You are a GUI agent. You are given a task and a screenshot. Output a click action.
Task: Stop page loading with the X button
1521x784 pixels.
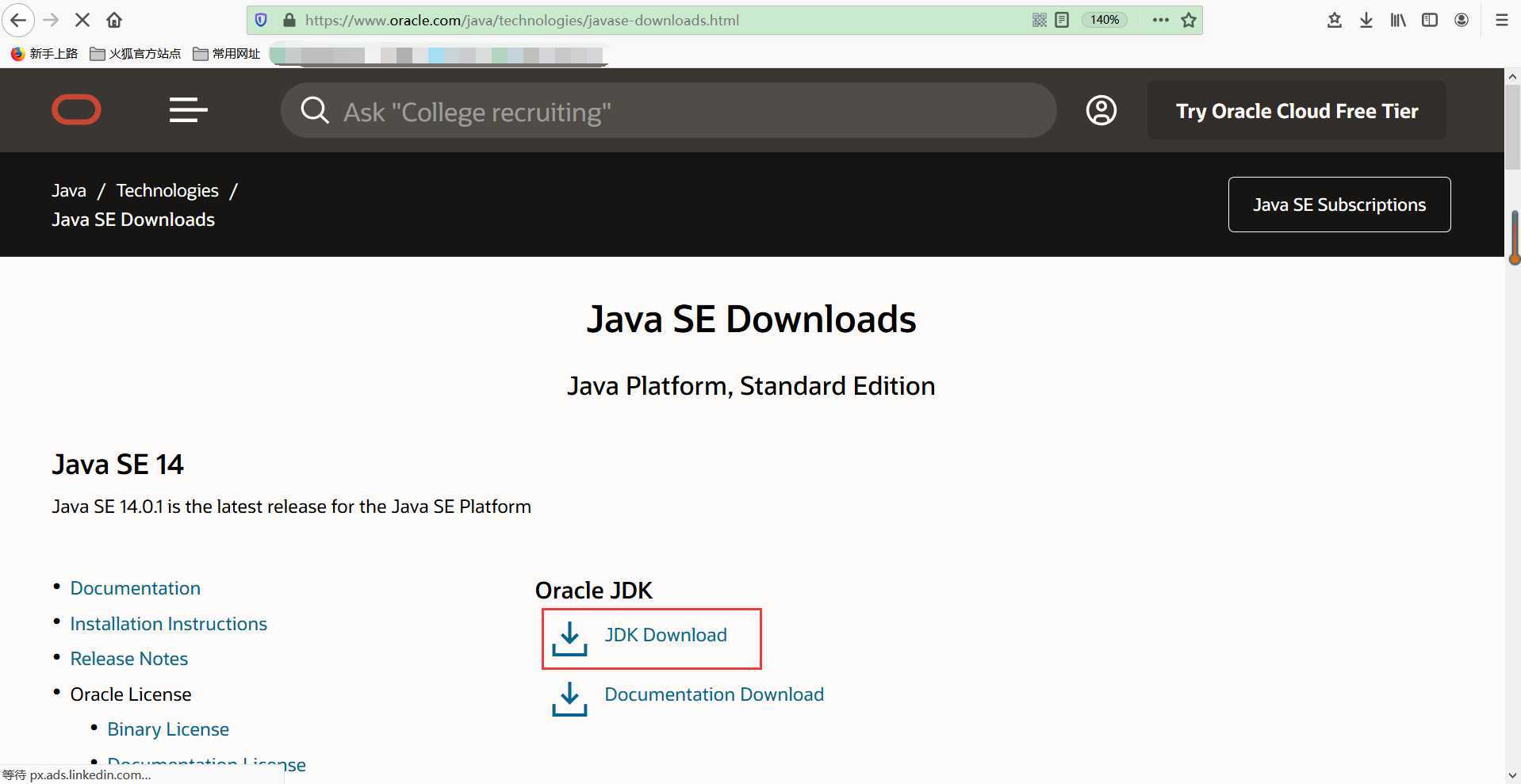click(x=82, y=20)
